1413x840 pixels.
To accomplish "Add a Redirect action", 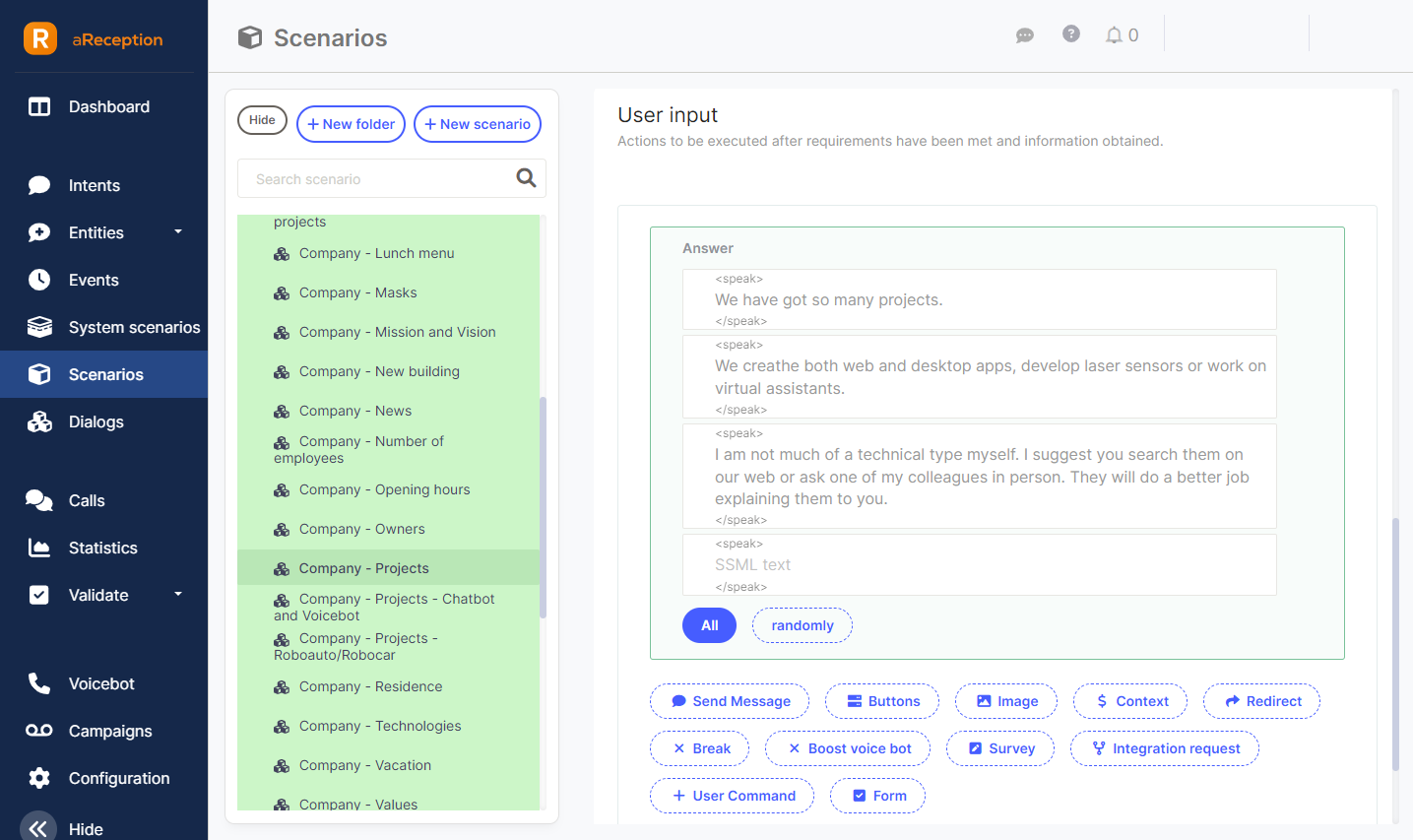I will pyautogui.click(x=1261, y=701).
